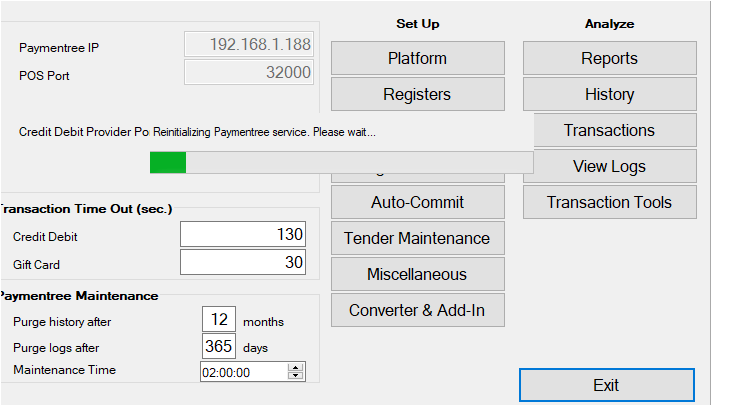Click the 'POS Port' label

44,76
